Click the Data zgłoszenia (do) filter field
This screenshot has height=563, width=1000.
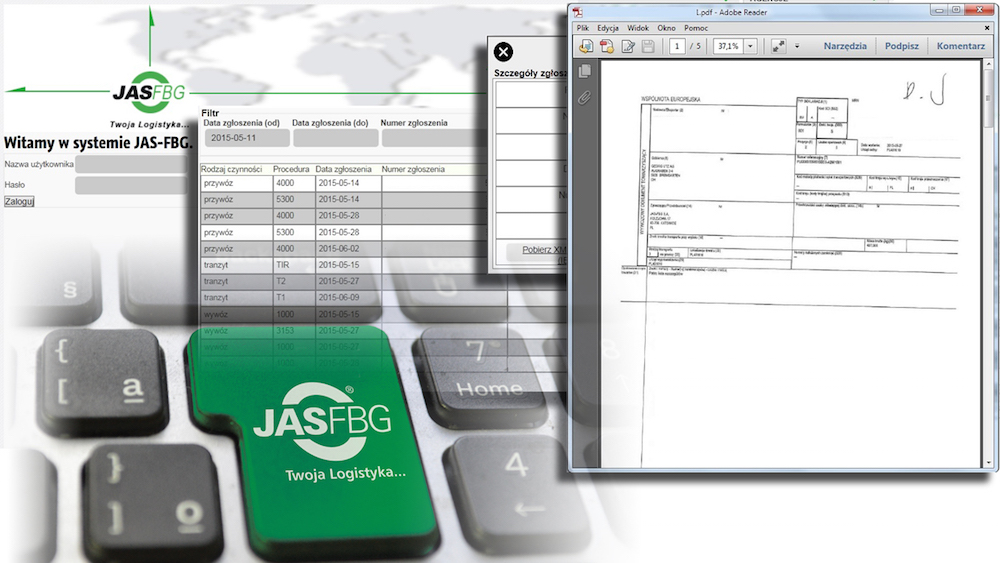click(335, 138)
